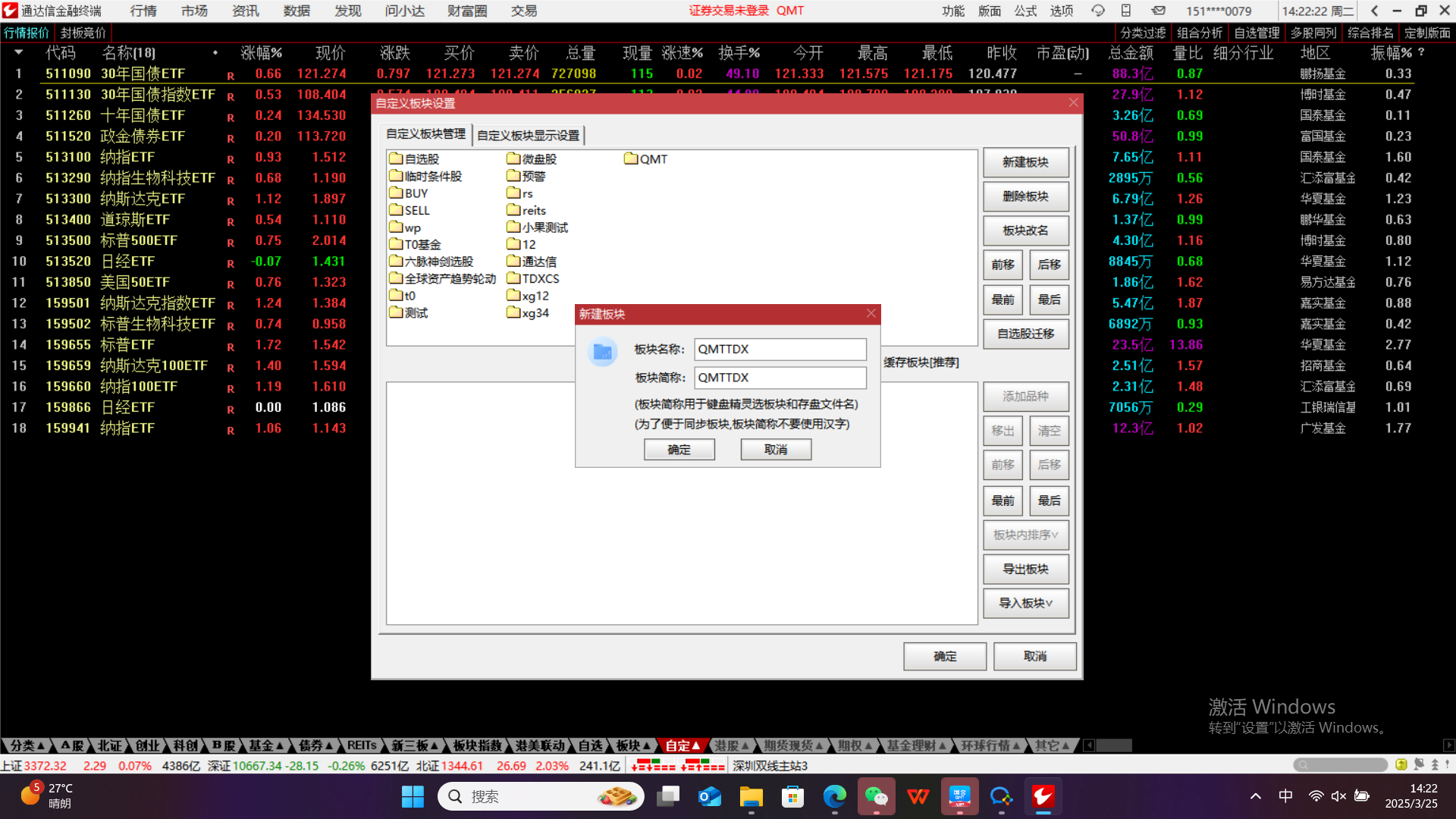This screenshot has width=1456, height=819.
Task: Open the mail envelope icon
Action: point(1158,11)
